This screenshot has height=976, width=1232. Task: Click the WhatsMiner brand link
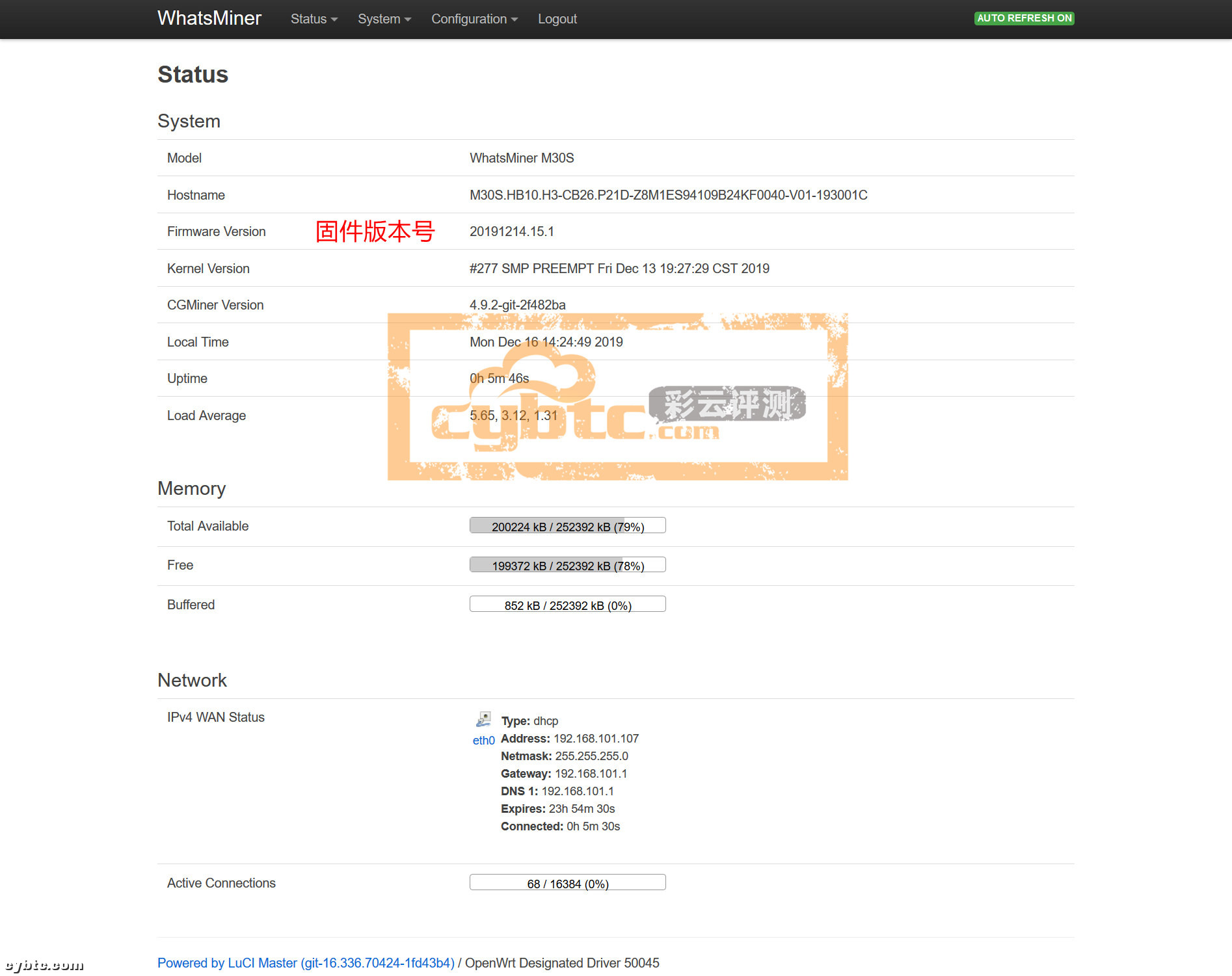[x=209, y=18]
